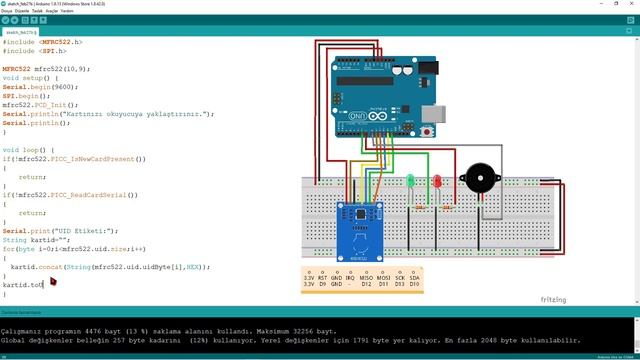Open the Araçlar menu

coord(52,11)
